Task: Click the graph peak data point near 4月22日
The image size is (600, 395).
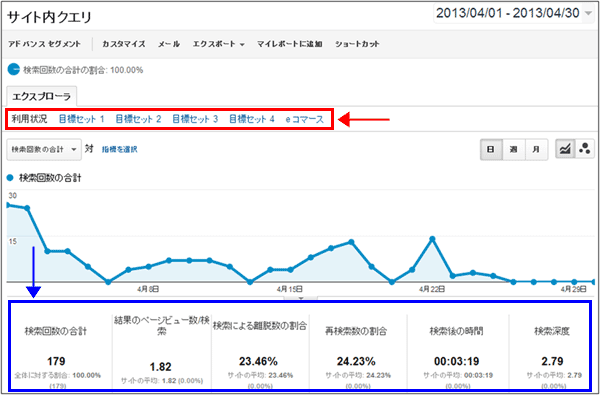Action: (432, 239)
